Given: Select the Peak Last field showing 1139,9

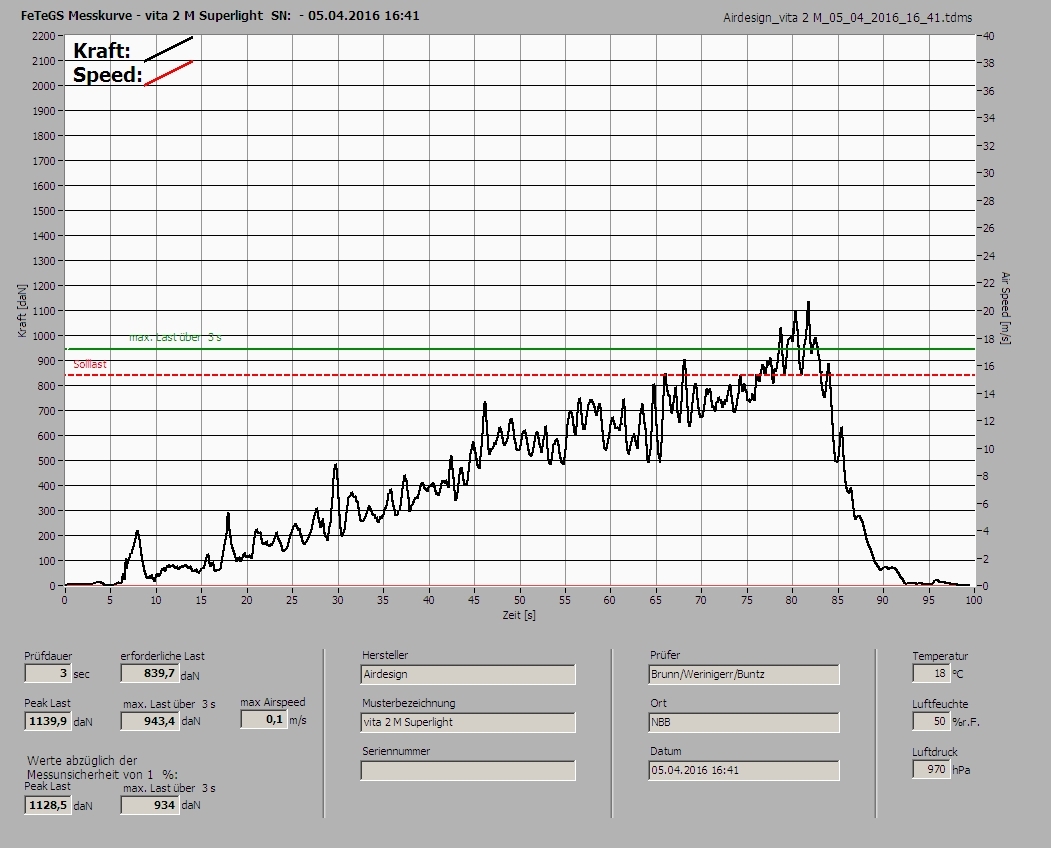Looking at the screenshot, I should (x=48, y=721).
